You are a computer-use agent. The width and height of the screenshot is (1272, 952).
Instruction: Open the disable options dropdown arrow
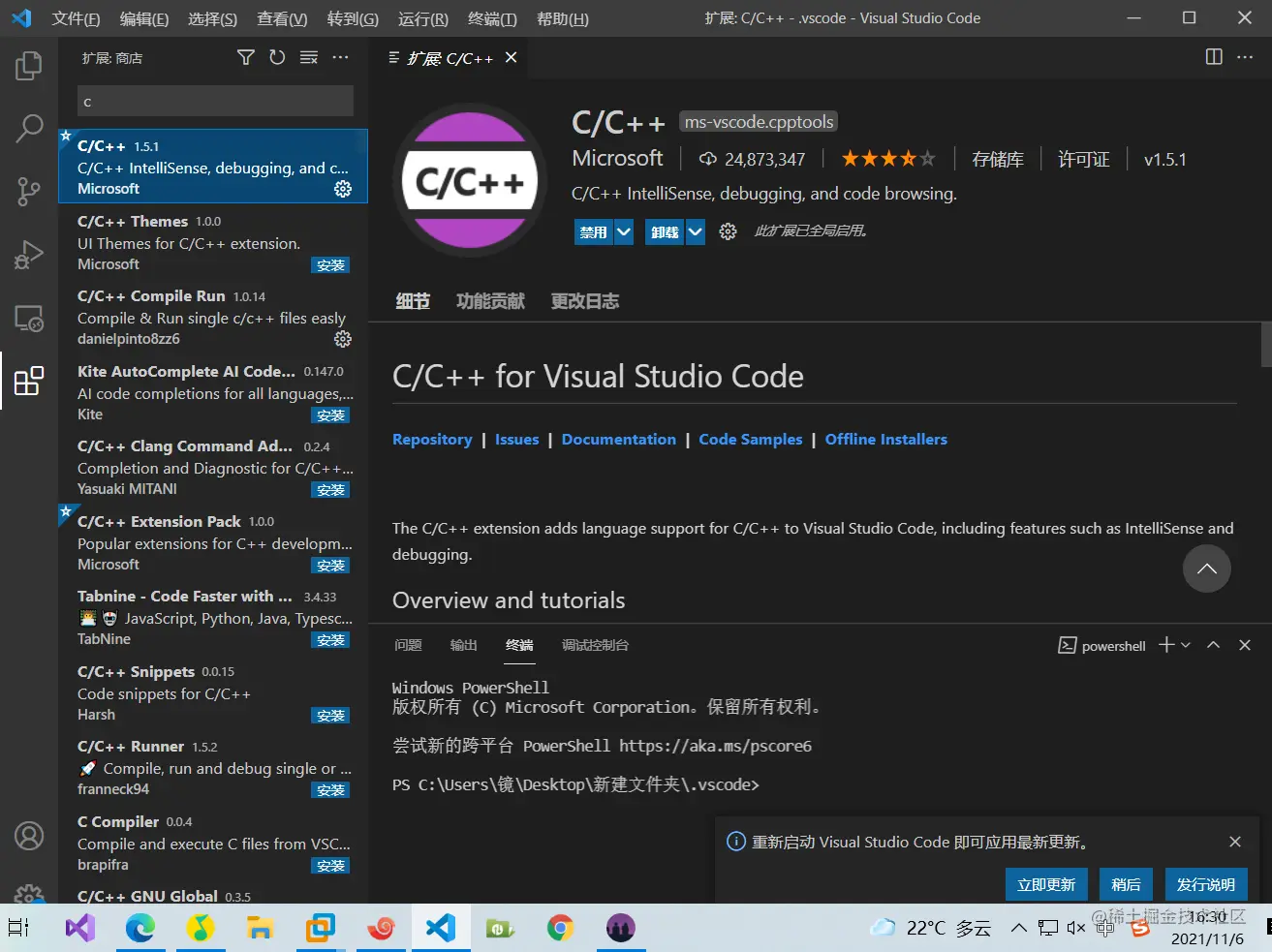tap(624, 231)
